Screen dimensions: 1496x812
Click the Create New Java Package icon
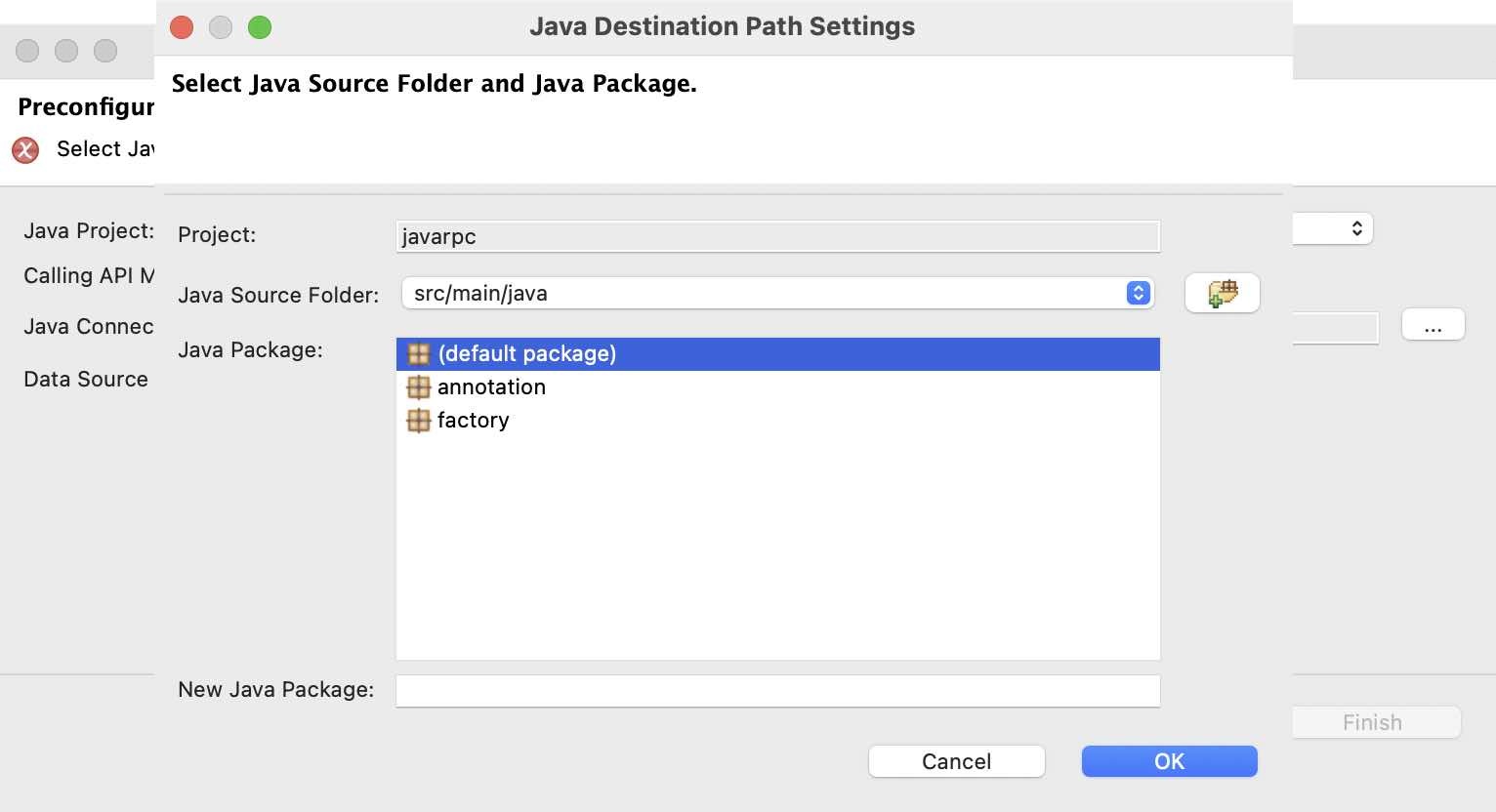pyautogui.click(x=1222, y=292)
